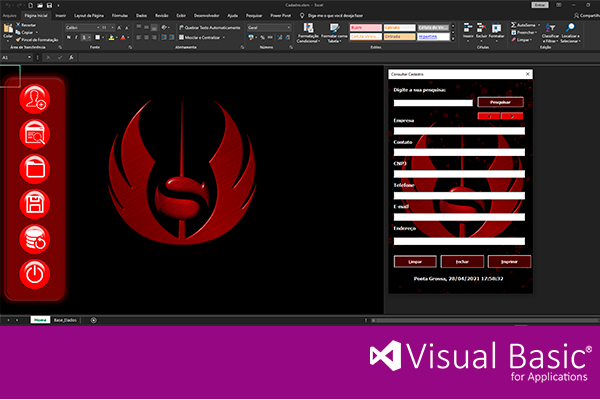Viewport: 600px width, 400px height.
Task: Apply the Cálculo cell style swatch
Action: pyautogui.click(x=399, y=28)
